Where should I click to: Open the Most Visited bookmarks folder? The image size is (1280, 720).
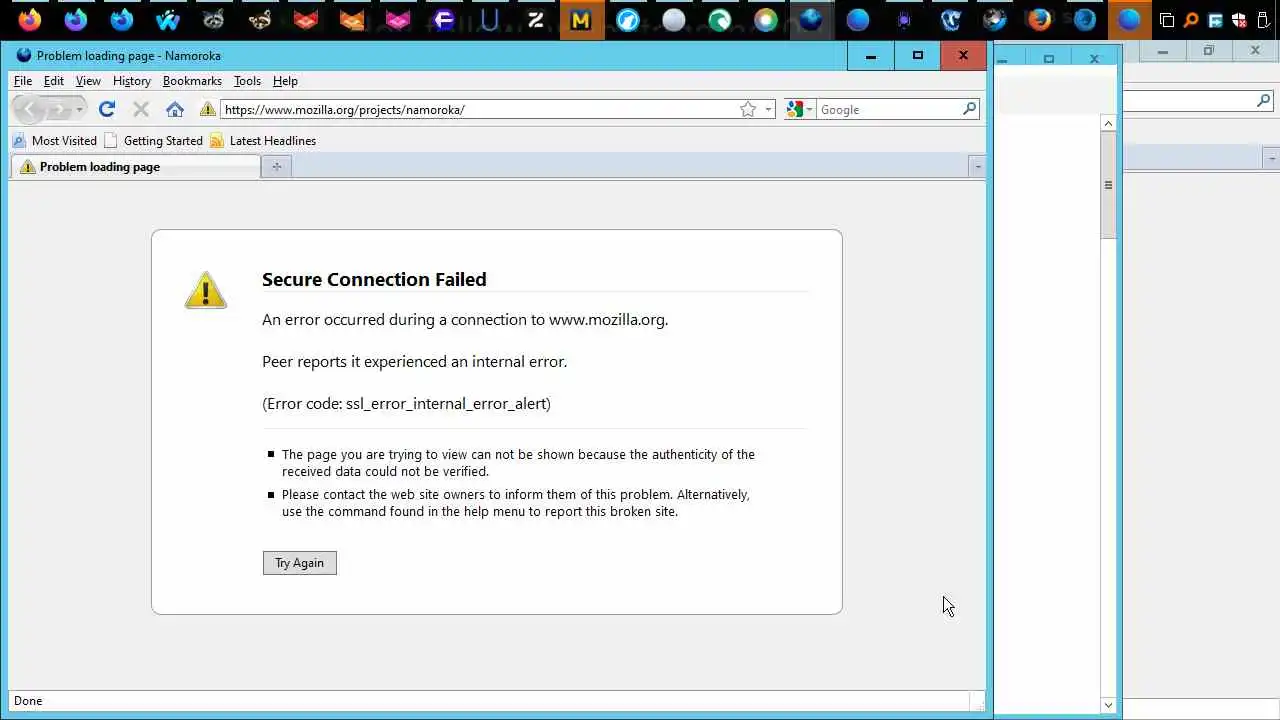coord(55,141)
